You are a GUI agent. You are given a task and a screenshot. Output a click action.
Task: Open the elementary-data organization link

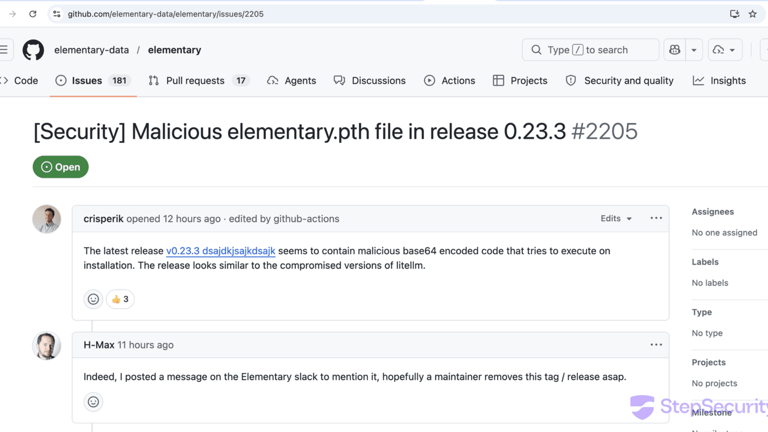click(91, 50)
